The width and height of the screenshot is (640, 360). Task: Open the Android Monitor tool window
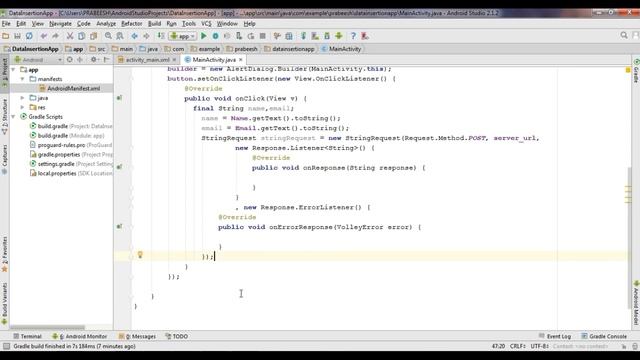80,336
